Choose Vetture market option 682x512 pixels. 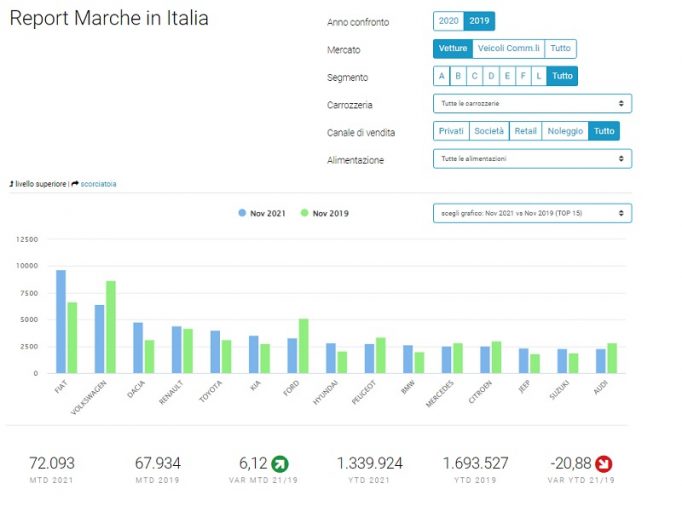[453, 48]
